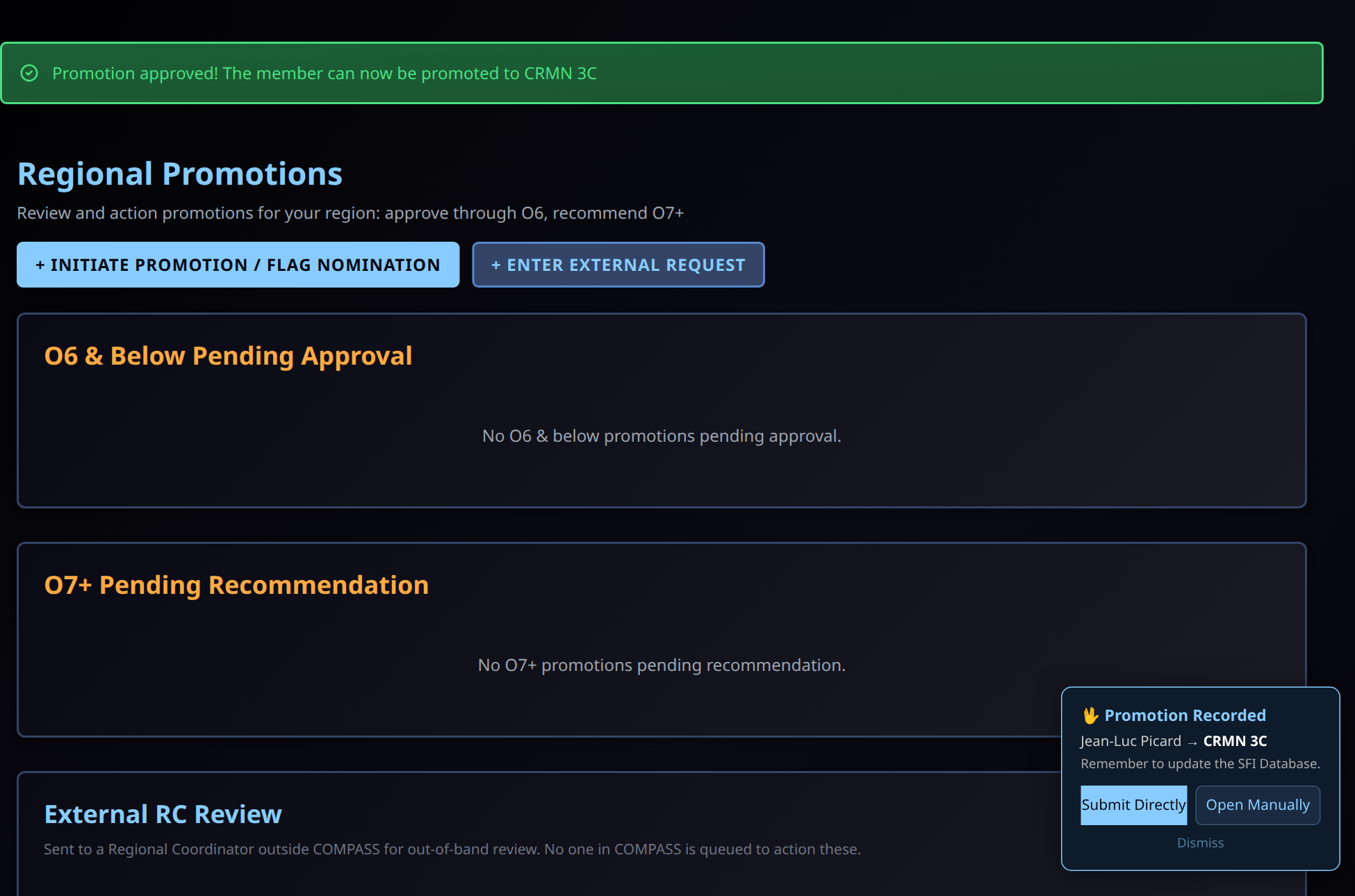
Task: Click "No O6 & below promotions pending approval." text
Action: coord(662,436)
